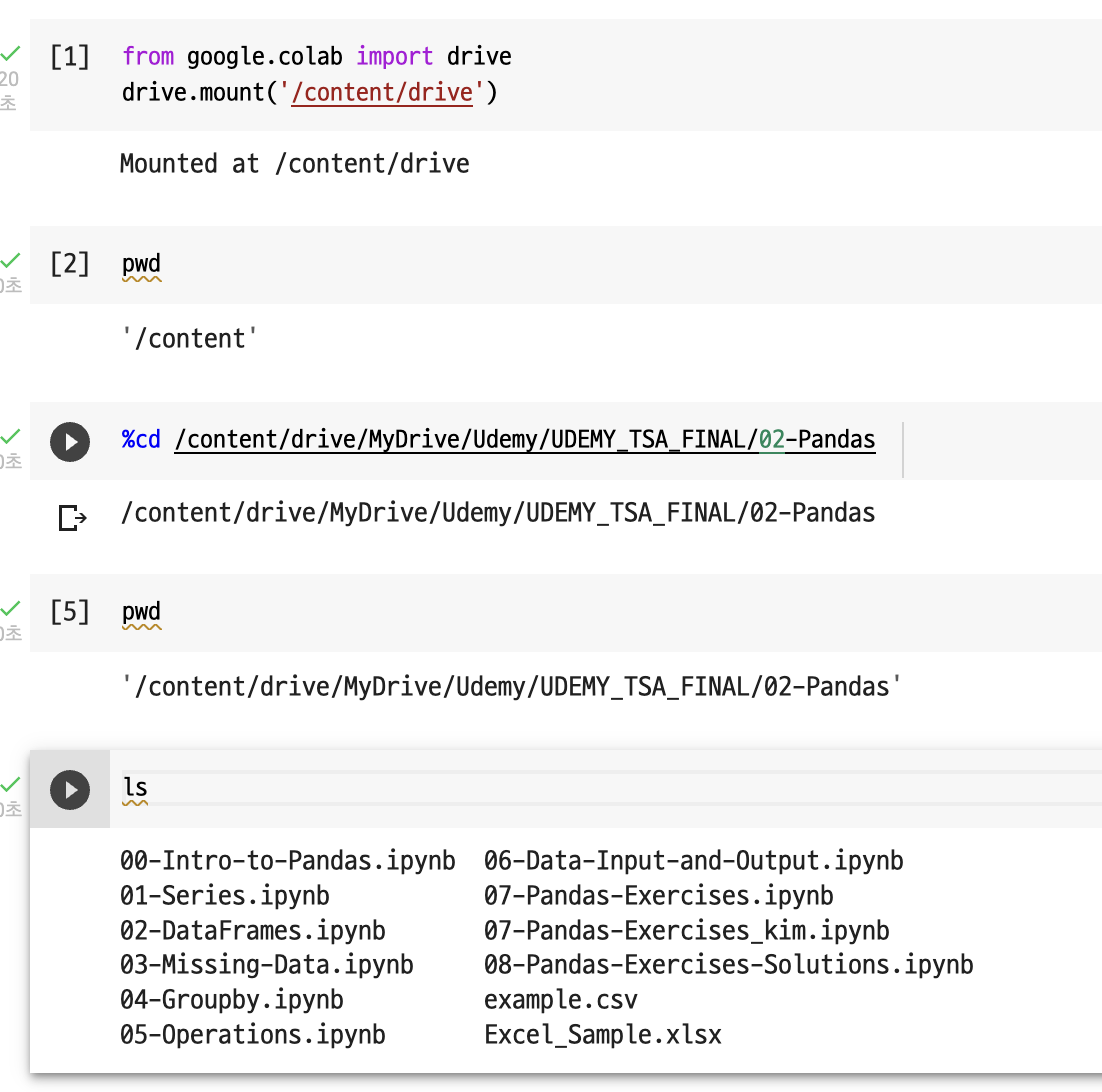1102x1092 pixels.
Task: Click 07-Pandas-Exercises_kim.ipynb in ls output
Action: click(x=687, y=930)
